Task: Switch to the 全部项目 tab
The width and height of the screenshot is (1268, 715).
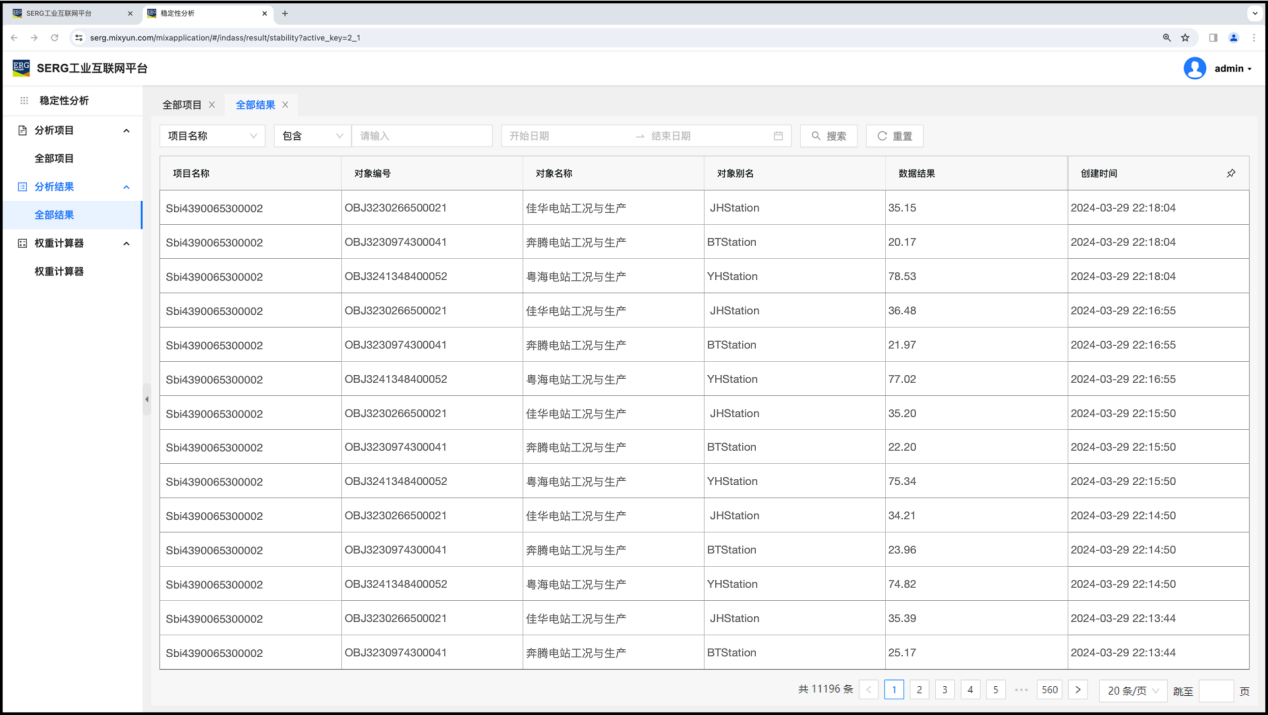Action: (182, 105)
